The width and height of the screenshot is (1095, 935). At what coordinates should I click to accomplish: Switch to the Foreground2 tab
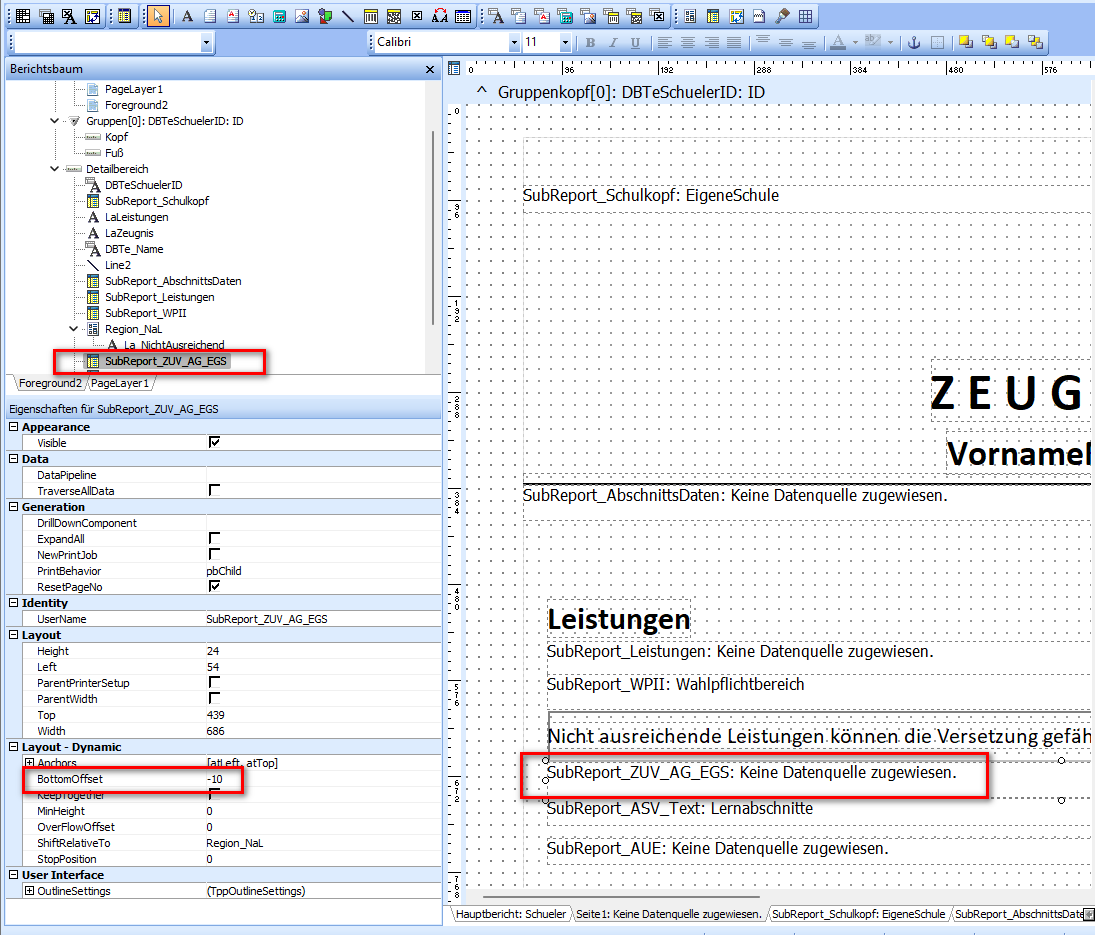click(x=50, y=383)
